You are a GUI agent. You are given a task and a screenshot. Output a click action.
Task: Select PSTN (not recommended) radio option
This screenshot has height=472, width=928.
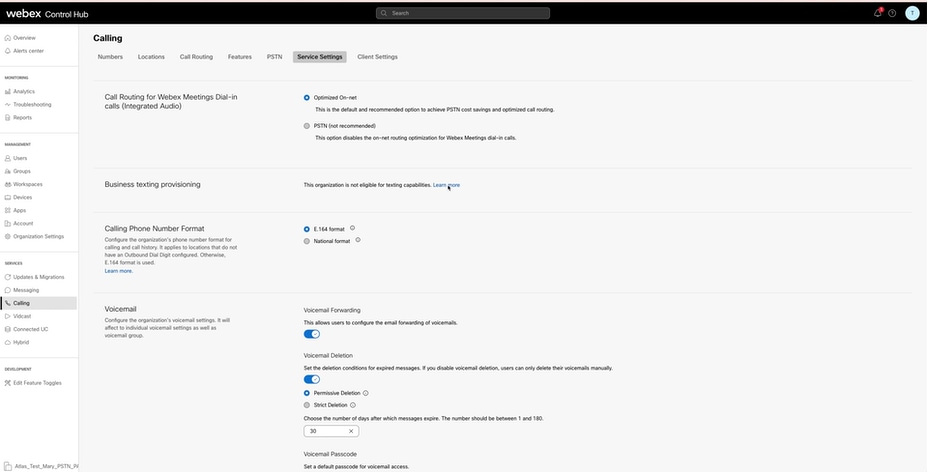pyautogui.click(x=307, y=126)
